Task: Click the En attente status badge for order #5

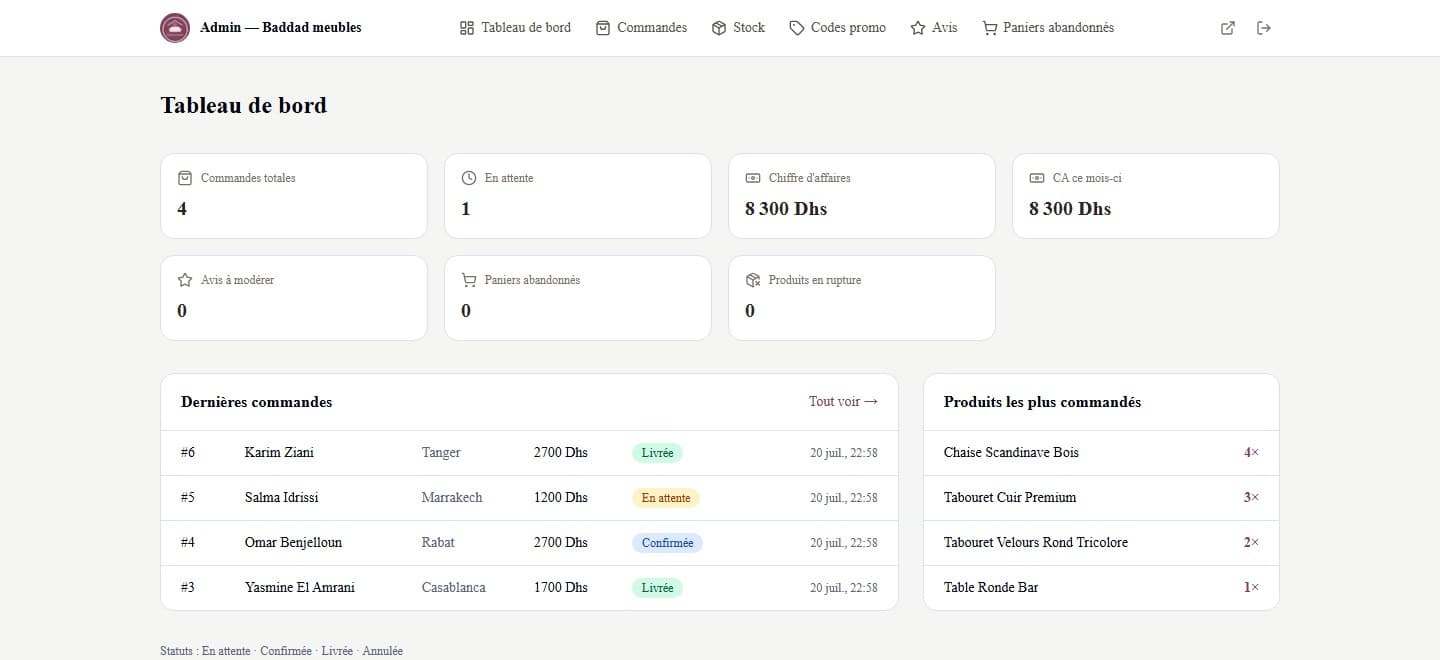Action: pyautogui.click(x=665, y=498)
